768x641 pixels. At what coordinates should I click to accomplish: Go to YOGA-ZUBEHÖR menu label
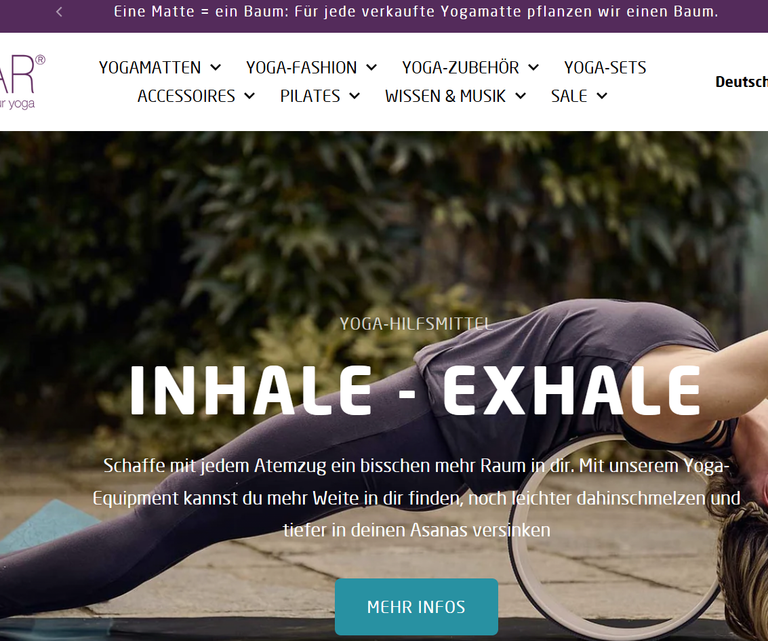click(x=460, y=68)
